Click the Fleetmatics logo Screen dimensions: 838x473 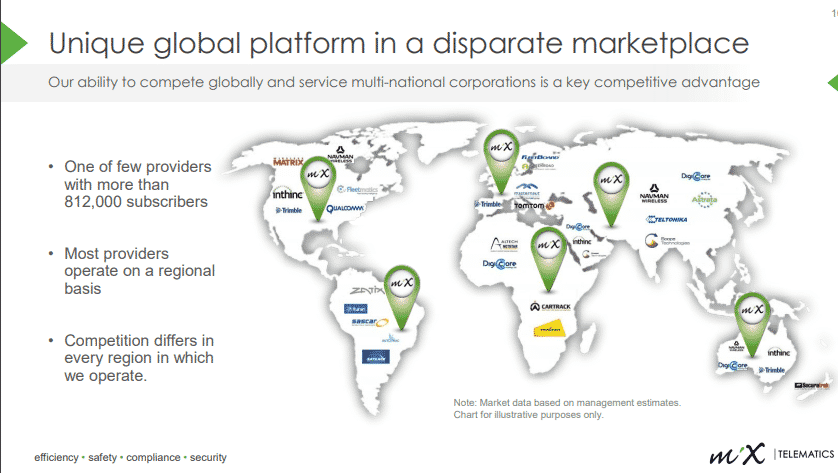click(357, 189)
